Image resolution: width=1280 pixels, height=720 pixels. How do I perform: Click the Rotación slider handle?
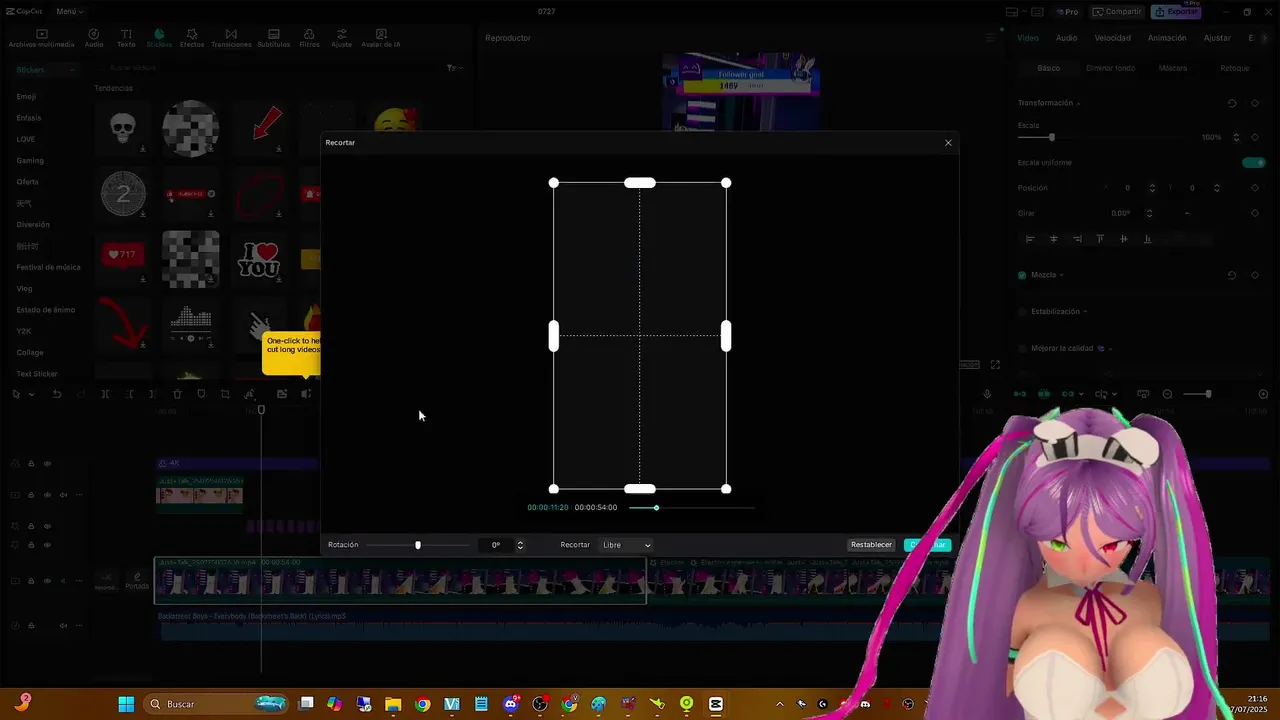(x=418, y=545)
